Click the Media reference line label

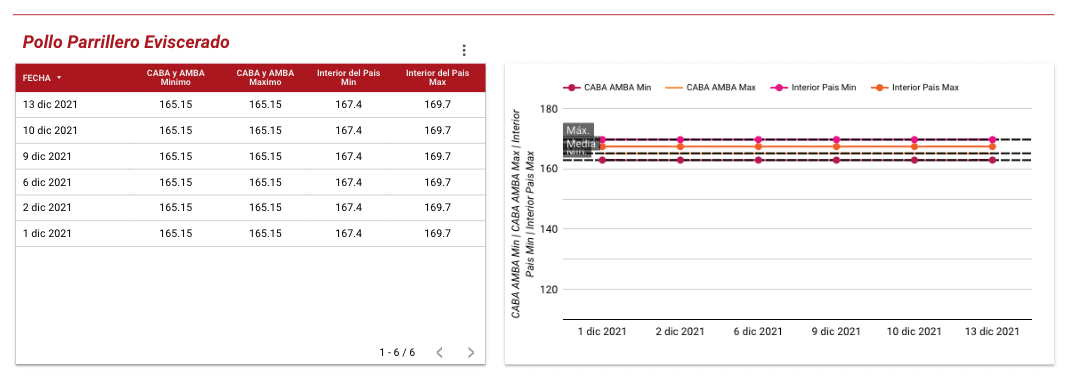(x=581, y=144)
